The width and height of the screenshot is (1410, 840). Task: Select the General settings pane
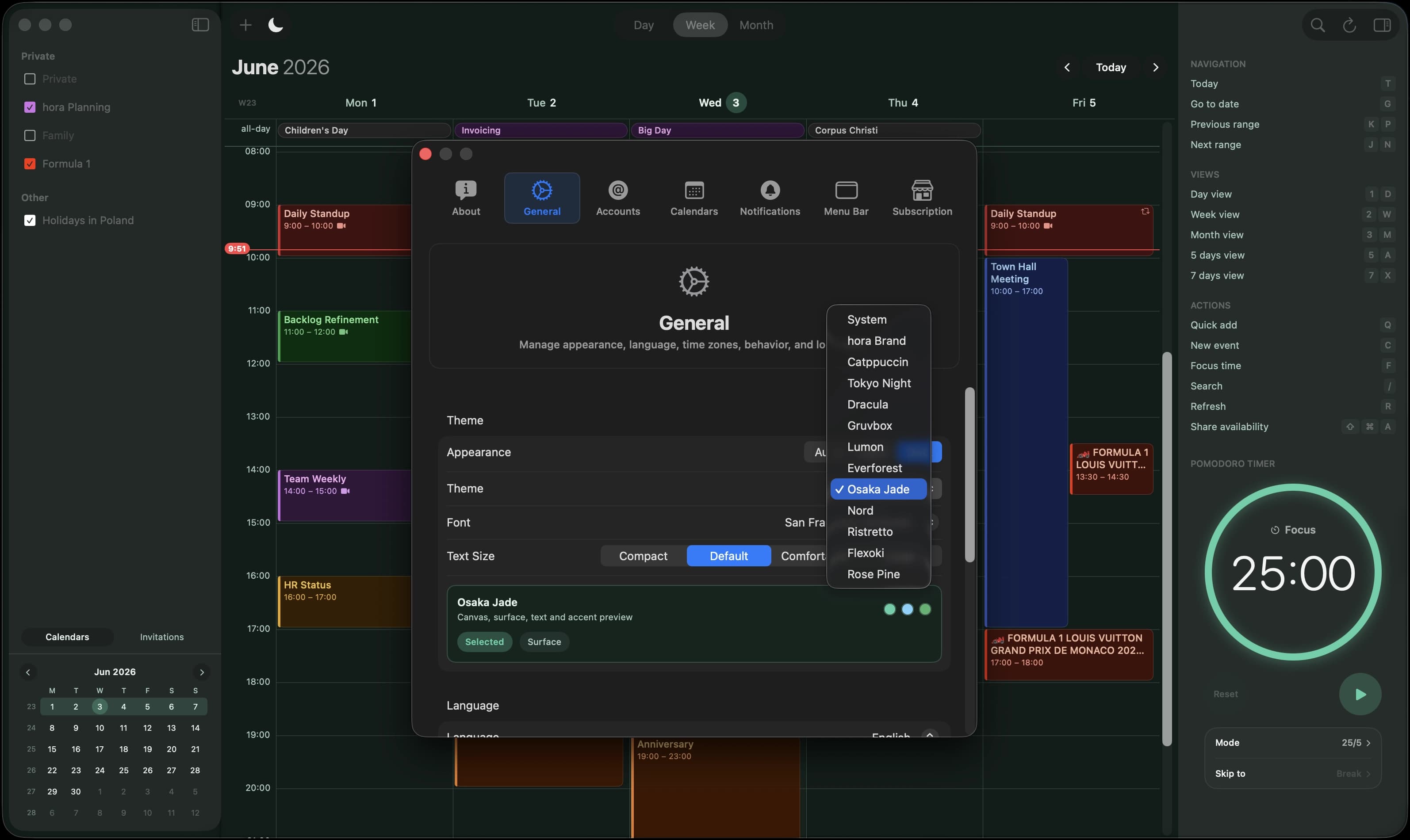click(542, 198)
